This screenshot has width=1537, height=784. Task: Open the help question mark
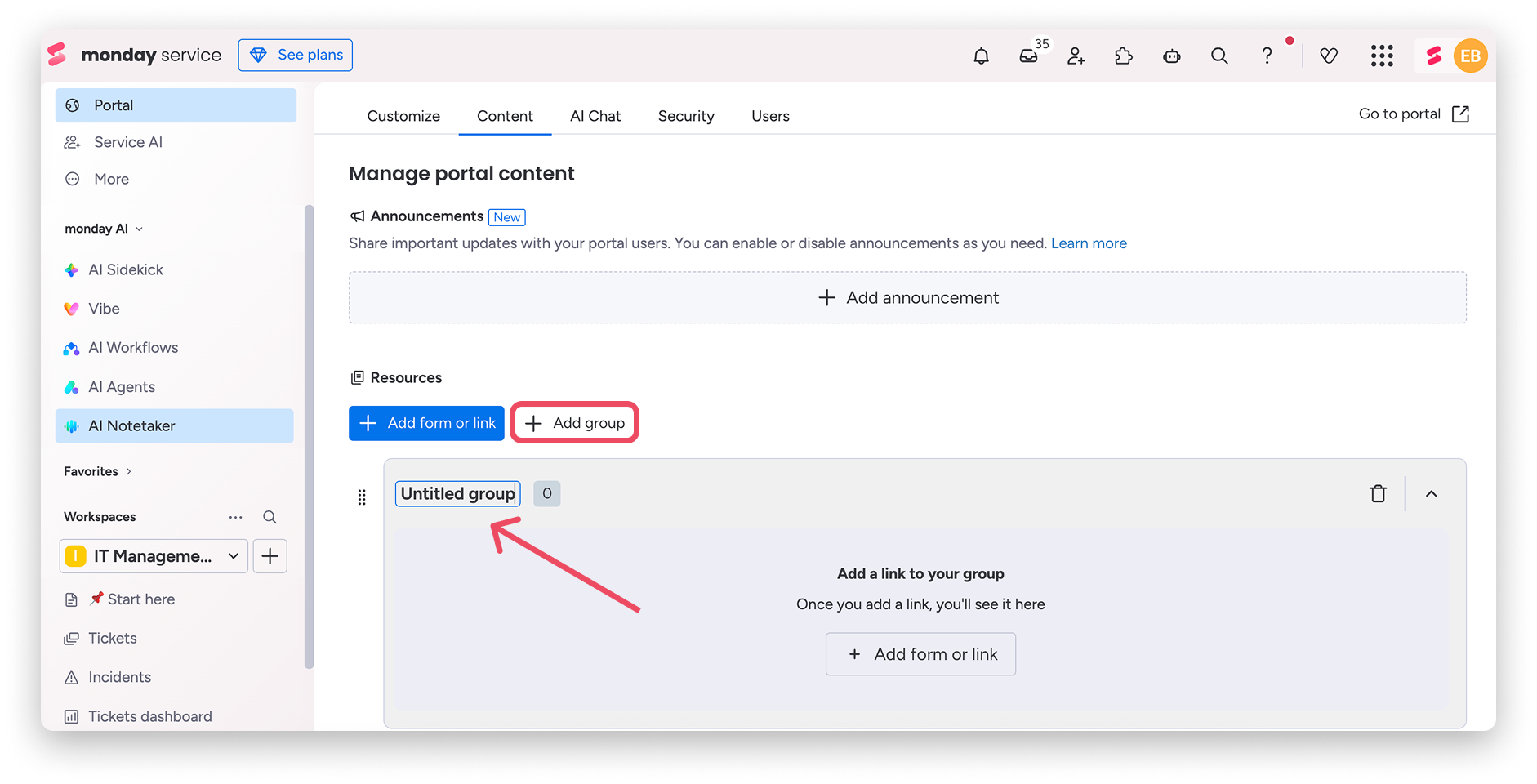click(1267, 56)
